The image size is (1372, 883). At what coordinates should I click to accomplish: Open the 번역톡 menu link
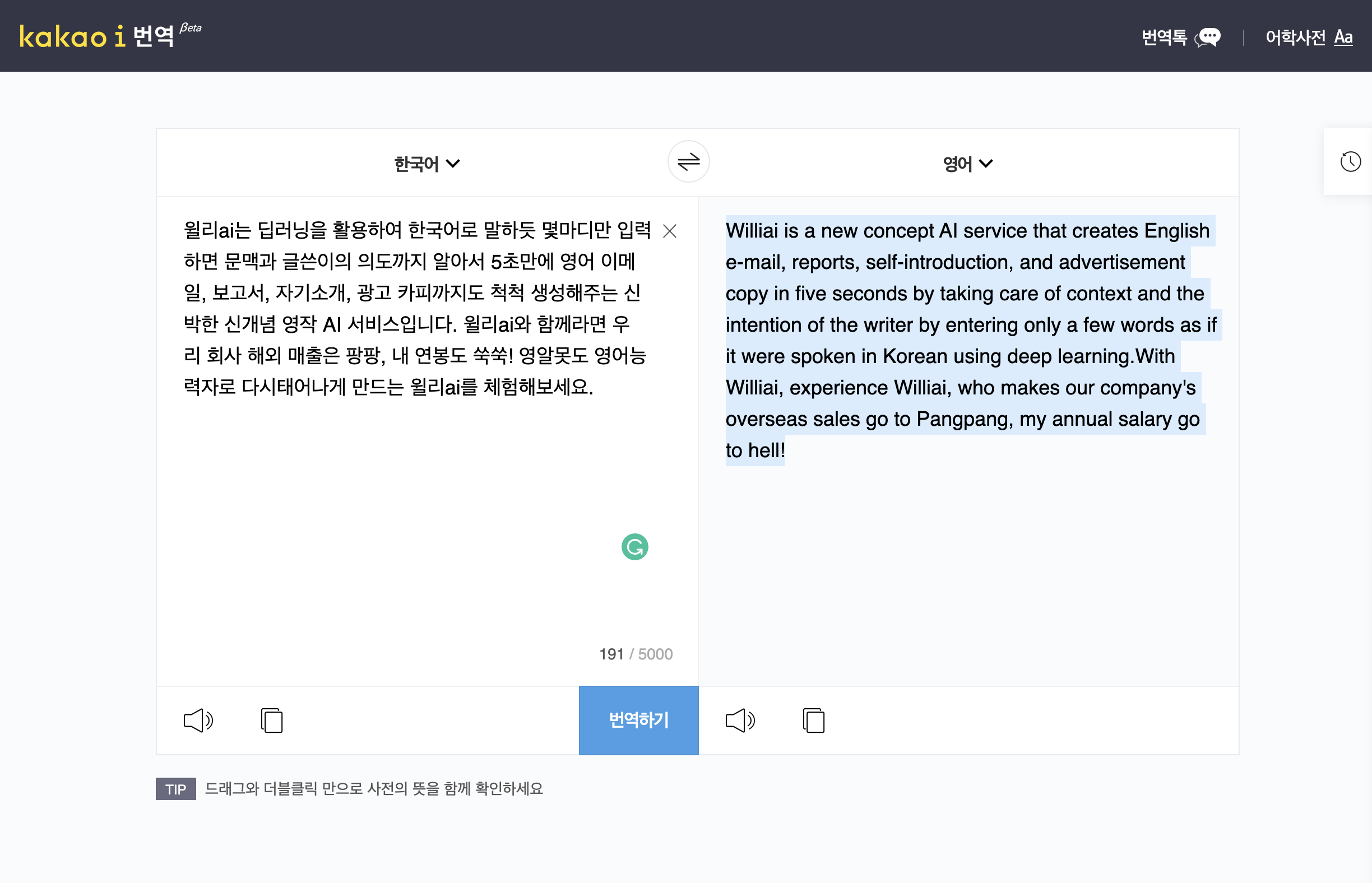pyautogui.click(x=1164, y=38)
